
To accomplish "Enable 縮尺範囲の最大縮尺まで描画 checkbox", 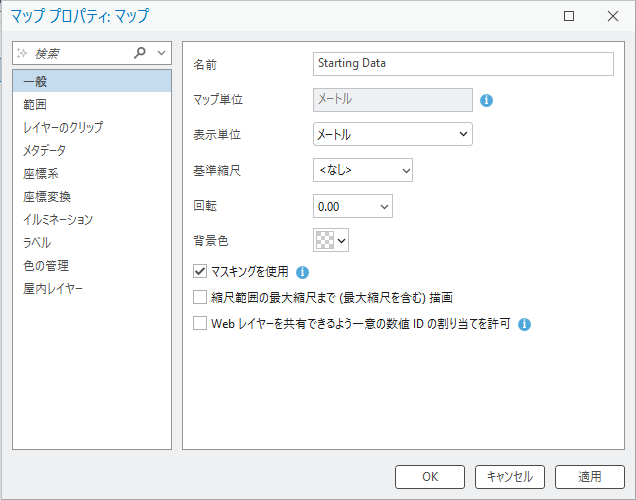I will tap(200, 297).
